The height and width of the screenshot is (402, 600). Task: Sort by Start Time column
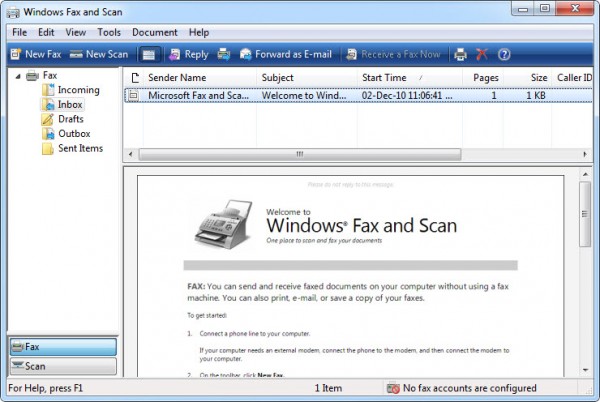(410, 78)
